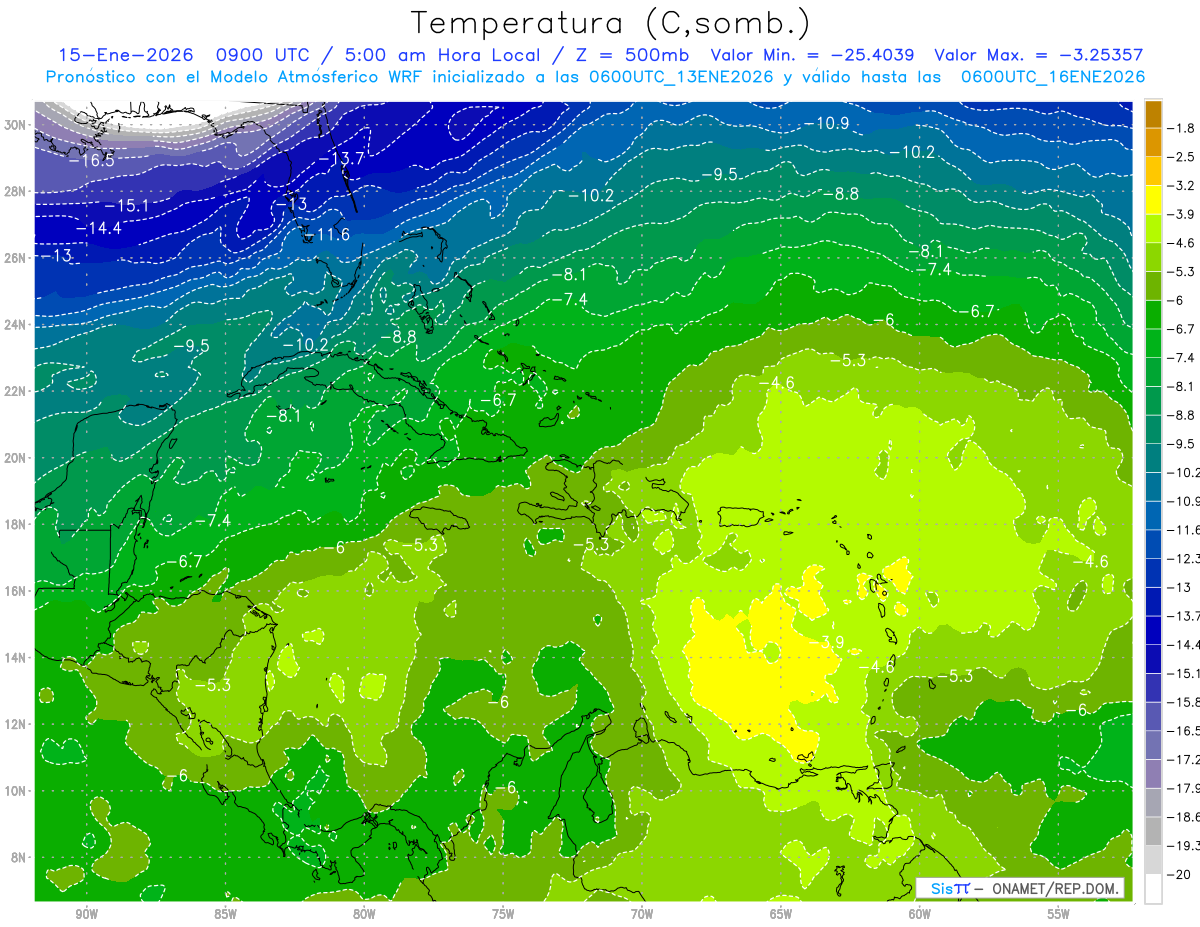Select "Valor Max. = -3.25357" text
Image resolution: width=1200 pixels, height=927 pixels.
tap(1038, 56)
